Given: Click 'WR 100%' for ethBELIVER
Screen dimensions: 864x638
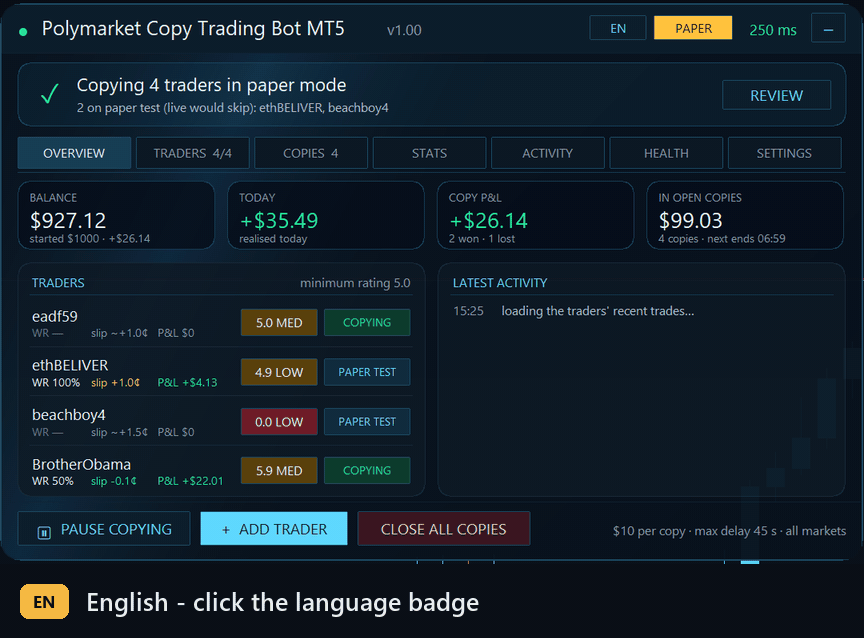Looking at the screenshot, I should 56,382.
